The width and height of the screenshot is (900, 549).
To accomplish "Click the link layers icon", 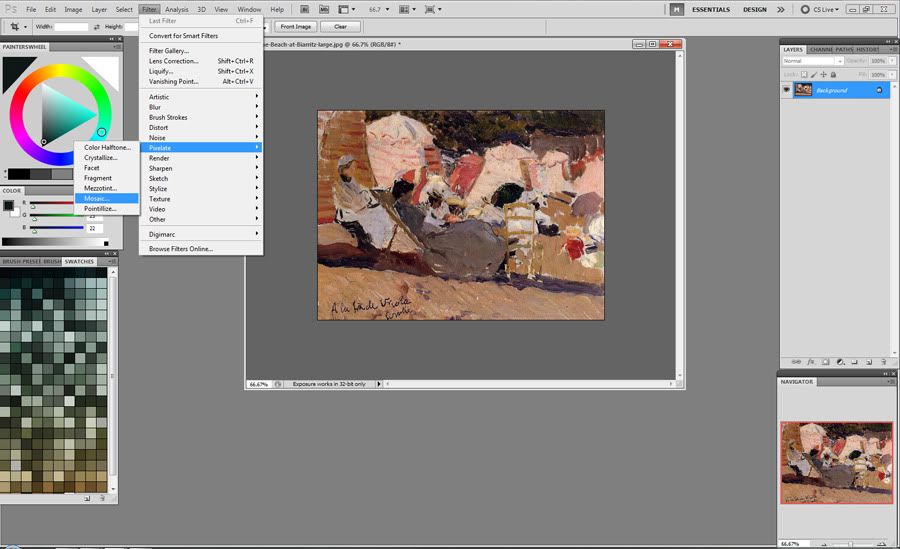I will [x=796, y=362].
